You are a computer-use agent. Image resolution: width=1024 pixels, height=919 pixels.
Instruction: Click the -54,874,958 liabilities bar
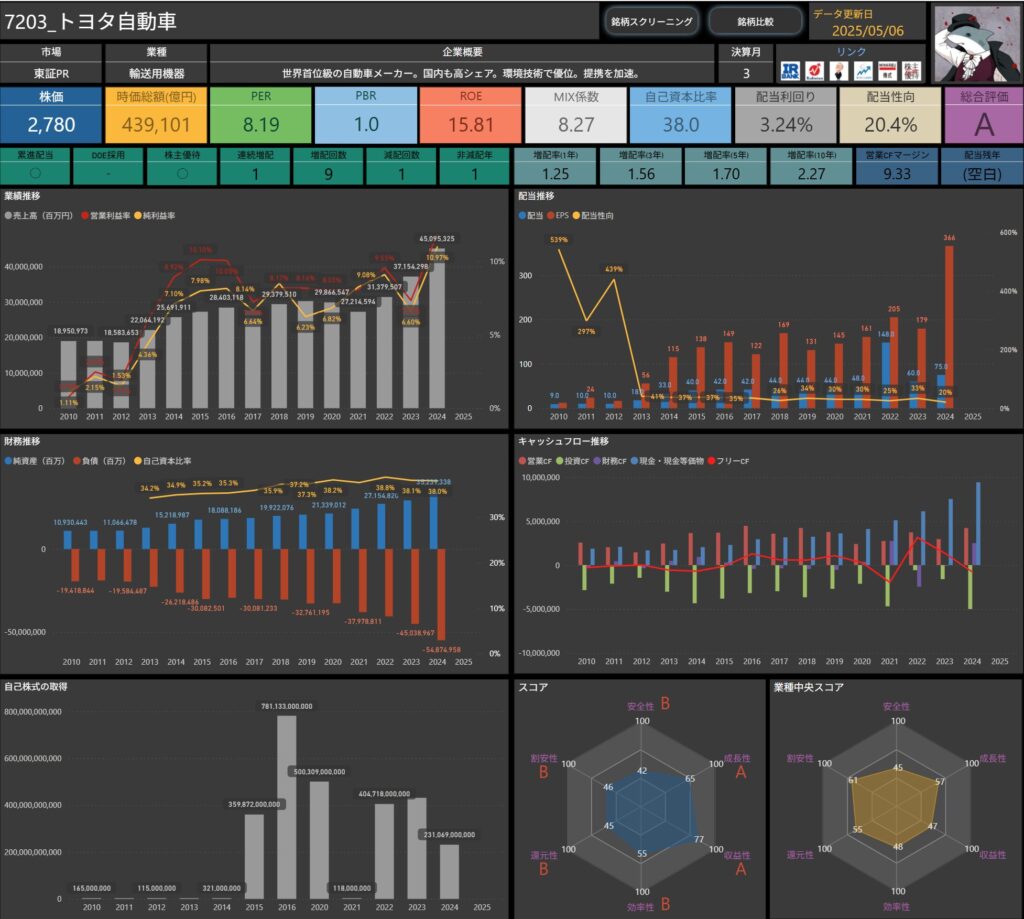[441, 594]
